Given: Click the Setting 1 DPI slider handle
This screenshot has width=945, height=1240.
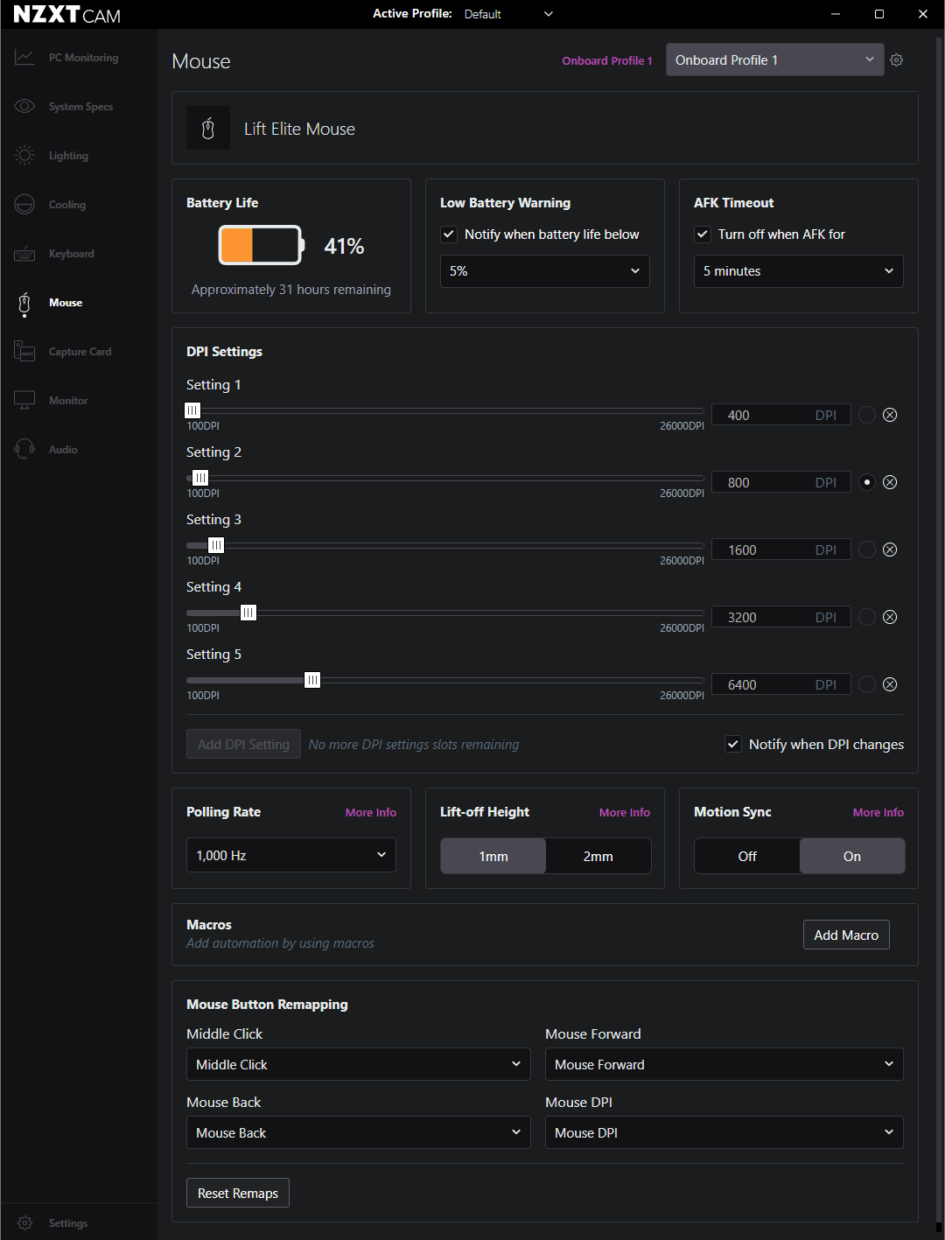Looking at the screenshot, I should pos(192,410).
